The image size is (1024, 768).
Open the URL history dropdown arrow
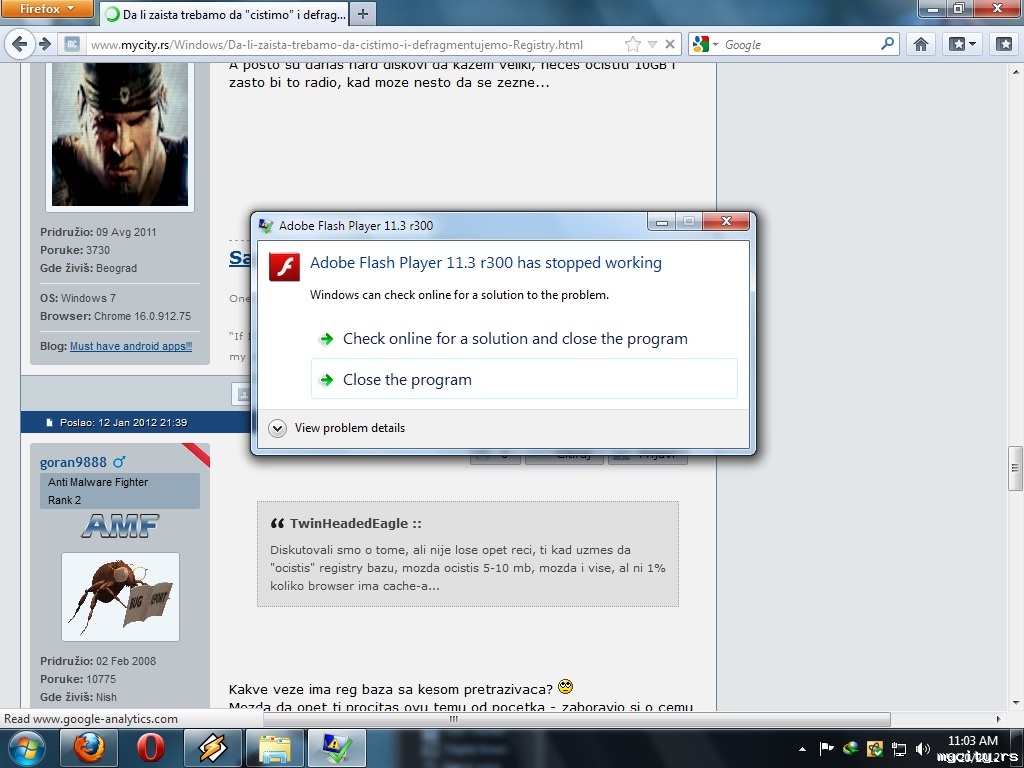pos(652,44)
